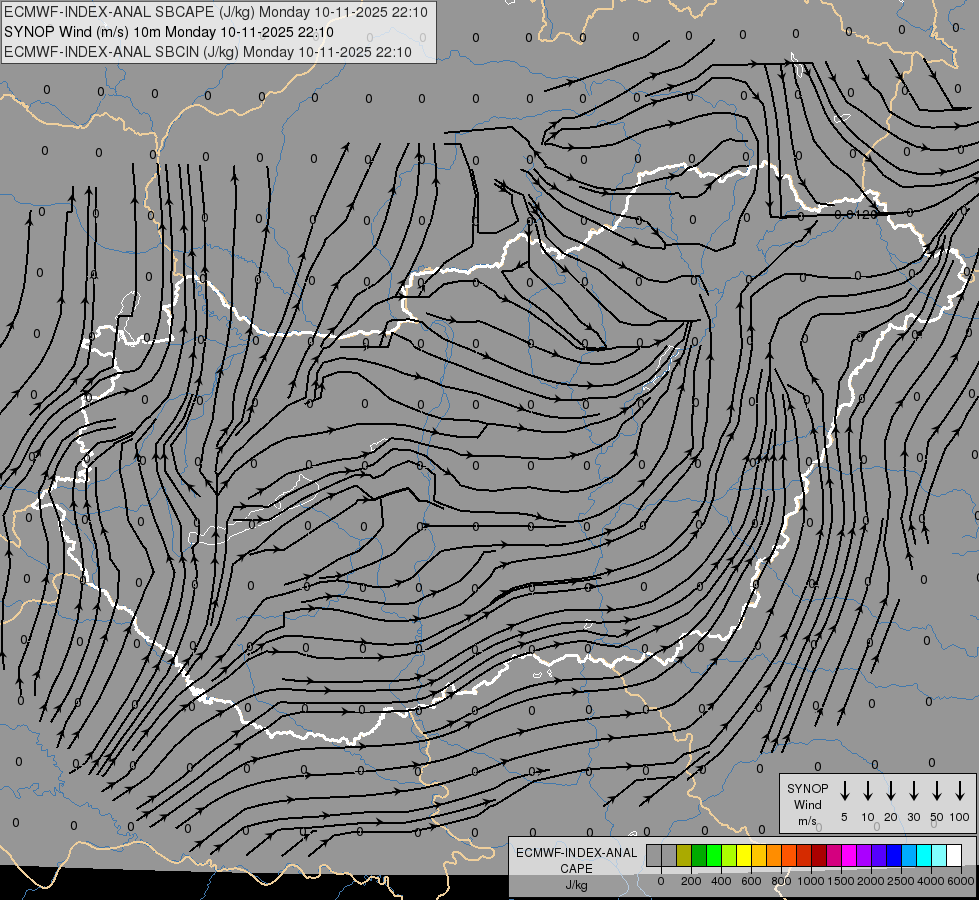Image resolution: width=979 pixels, height=900 pixels.
Task: Click the 5 m/s wind arrow in SYNOP legend
Action: coord(844,791)
